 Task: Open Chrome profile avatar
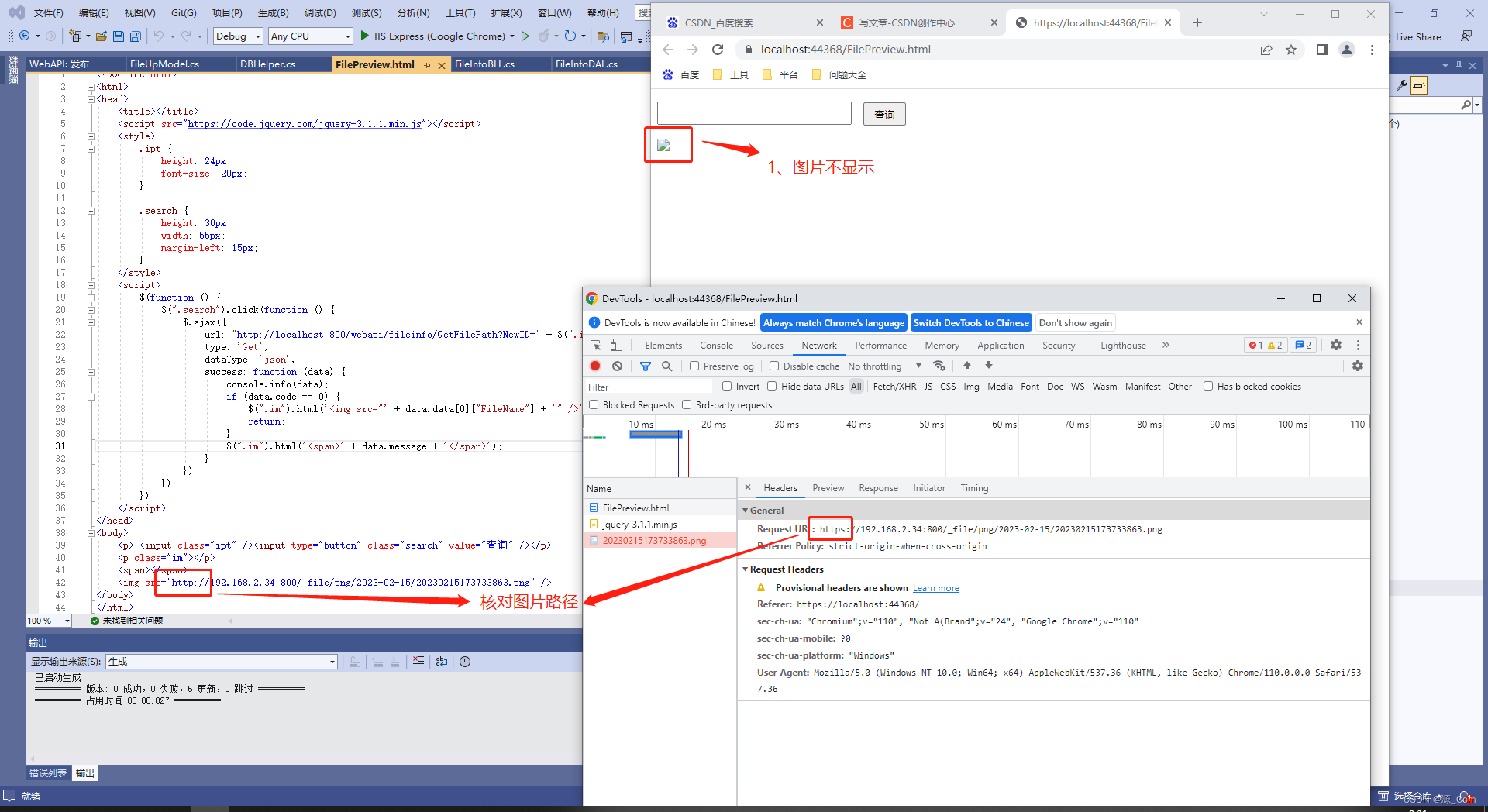[x=1347, y=50]
